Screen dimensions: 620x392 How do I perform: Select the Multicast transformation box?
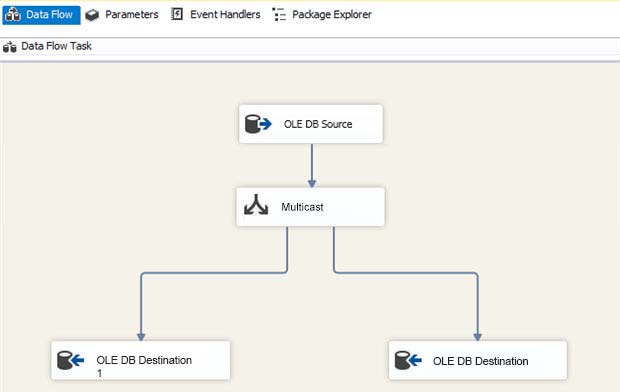tap(310, 207)
